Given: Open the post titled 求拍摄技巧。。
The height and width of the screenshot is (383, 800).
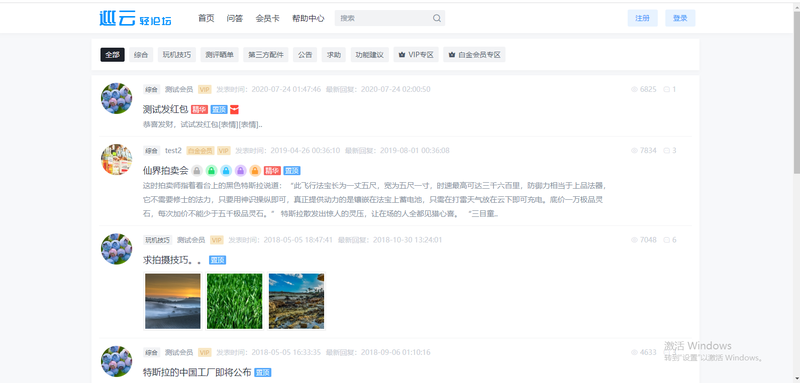Looking at the screenshot, I should click(x=173, y=260).
